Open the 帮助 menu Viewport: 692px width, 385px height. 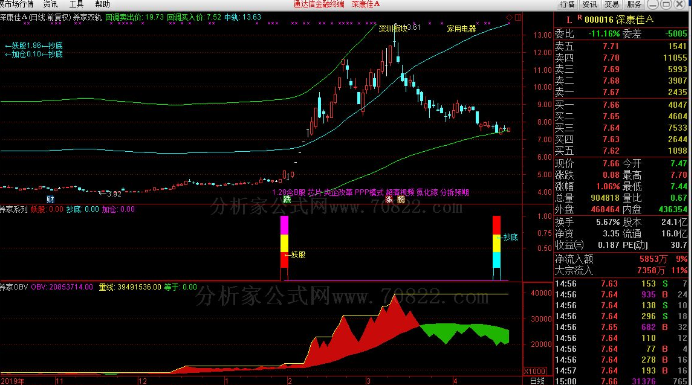click(x=102, y=4)
